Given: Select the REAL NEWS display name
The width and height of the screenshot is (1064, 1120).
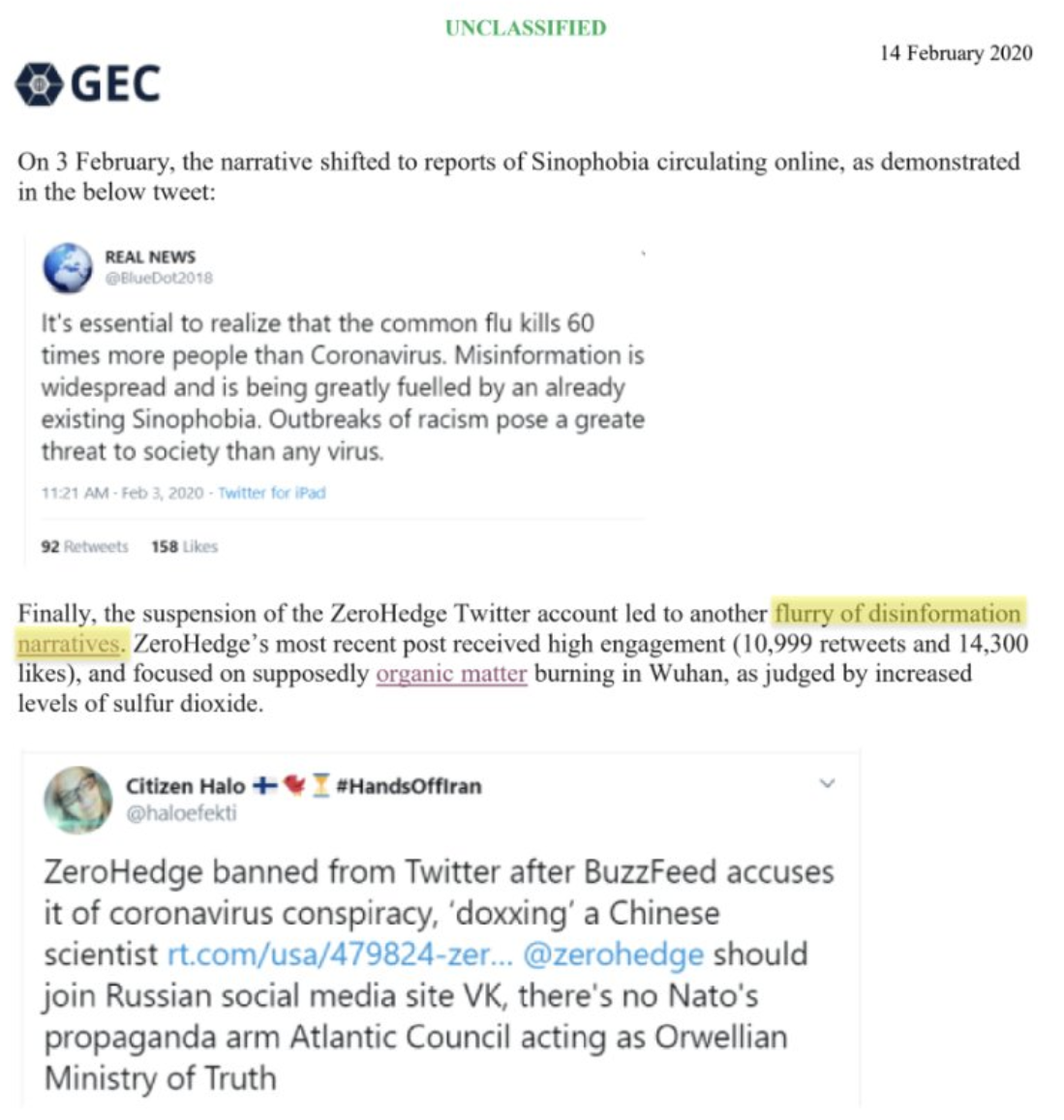Looking at the screenshot, I should pos(150,257).
